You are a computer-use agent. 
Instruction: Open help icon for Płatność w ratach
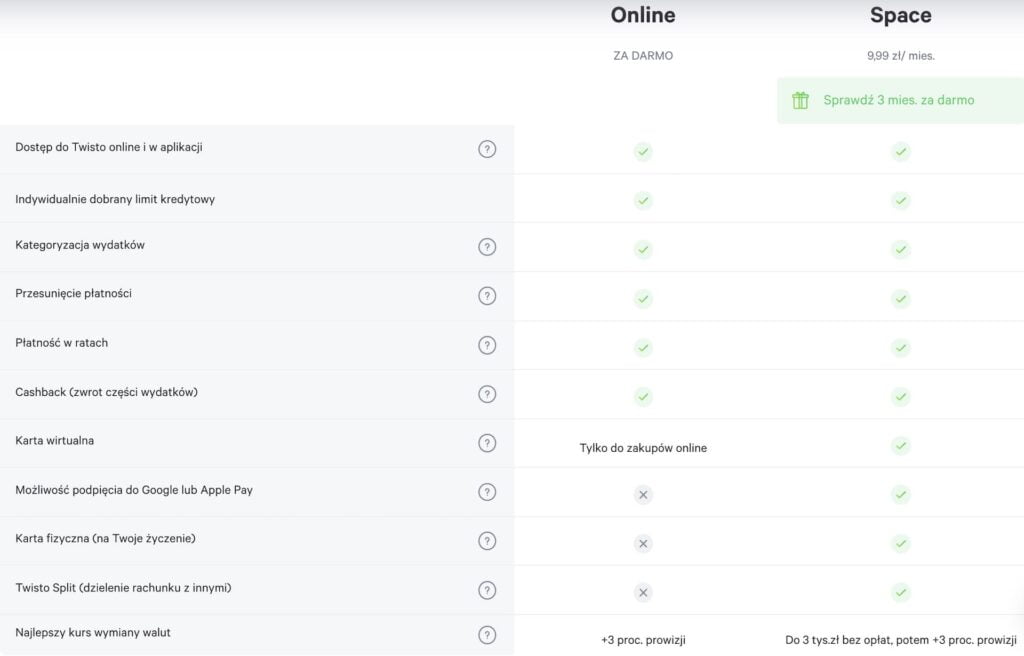(487, 345)
